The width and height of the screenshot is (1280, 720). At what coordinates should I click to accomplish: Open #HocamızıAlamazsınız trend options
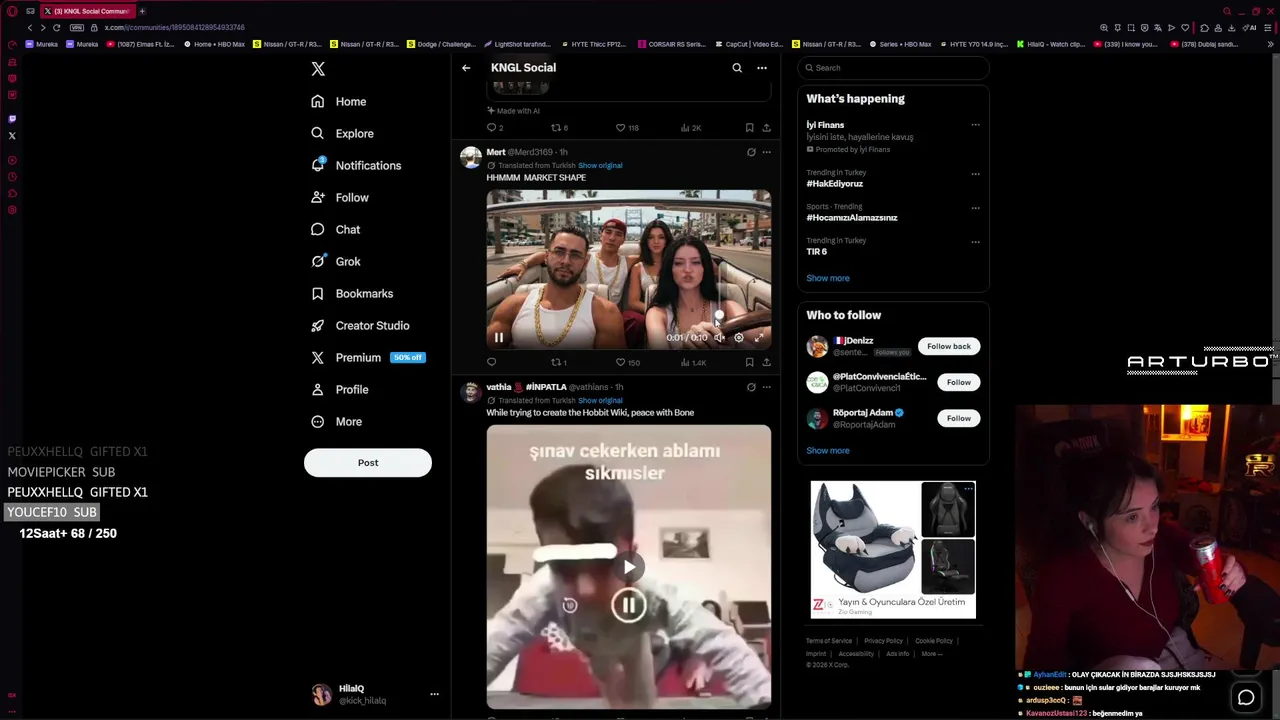coord(975,208)
